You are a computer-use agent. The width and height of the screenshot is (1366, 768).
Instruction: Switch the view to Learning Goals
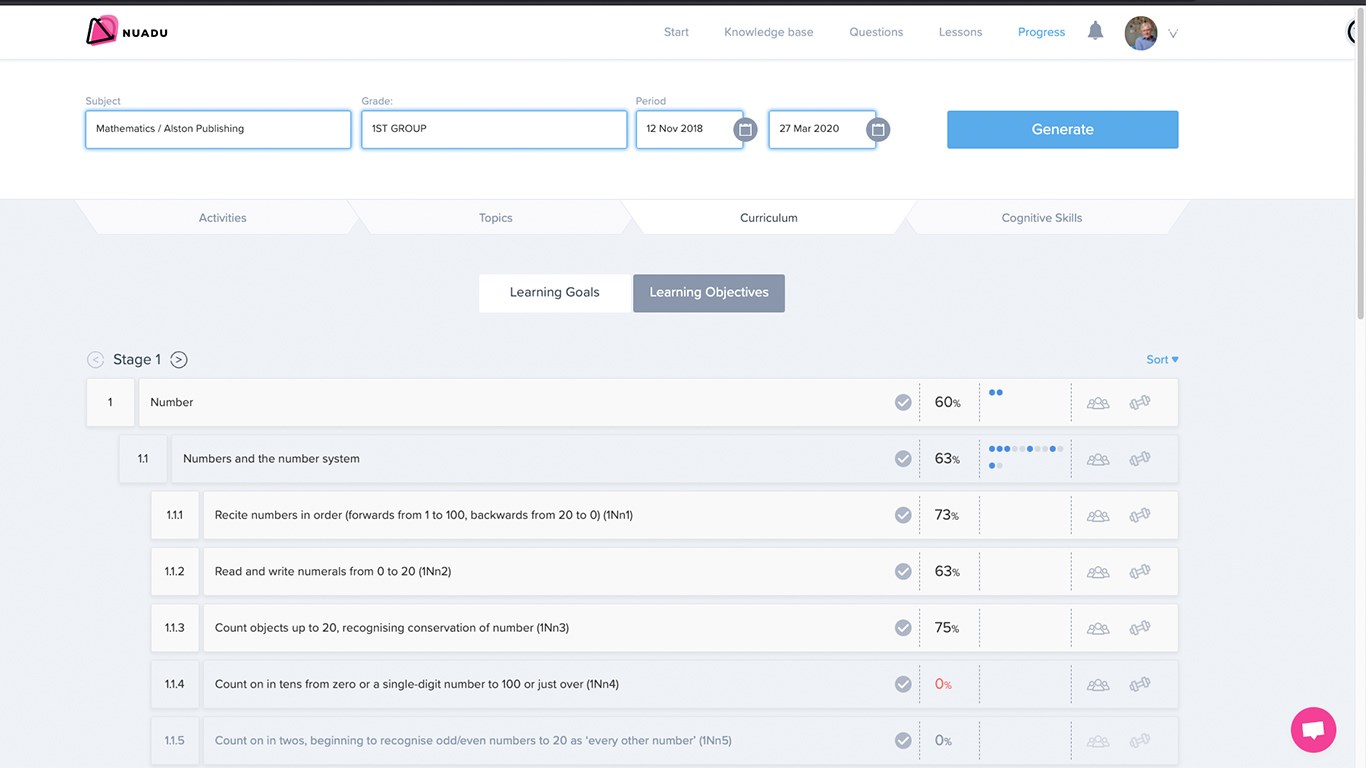point(555,293)
